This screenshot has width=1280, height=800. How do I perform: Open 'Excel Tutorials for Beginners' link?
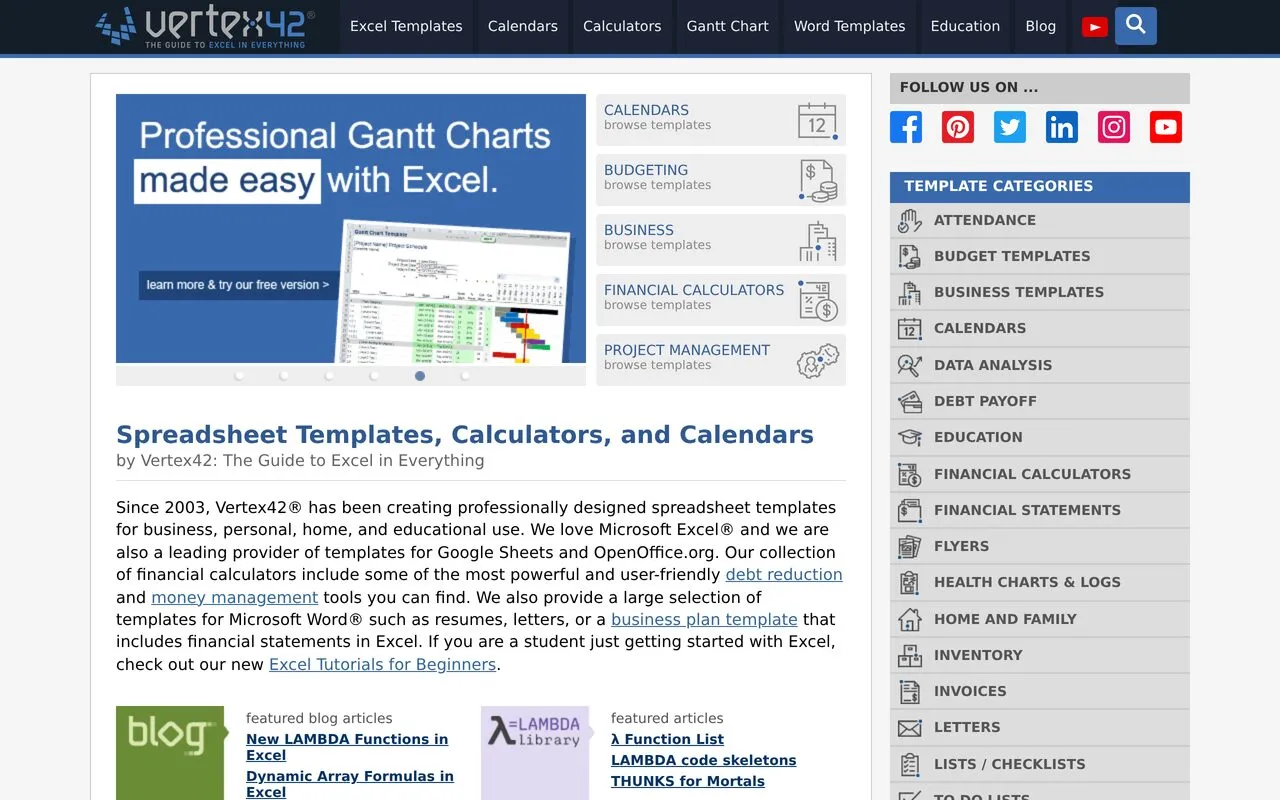[x=382, y=665]
